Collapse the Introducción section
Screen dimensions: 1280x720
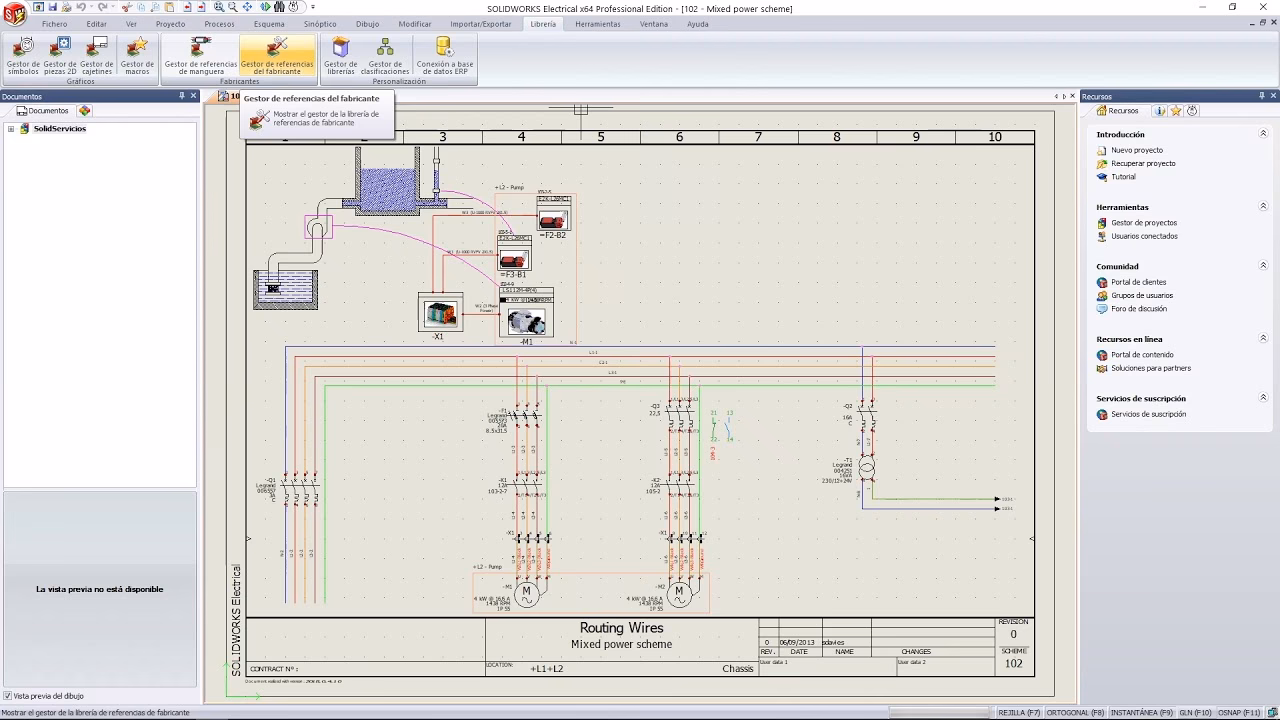[1265, 133]
